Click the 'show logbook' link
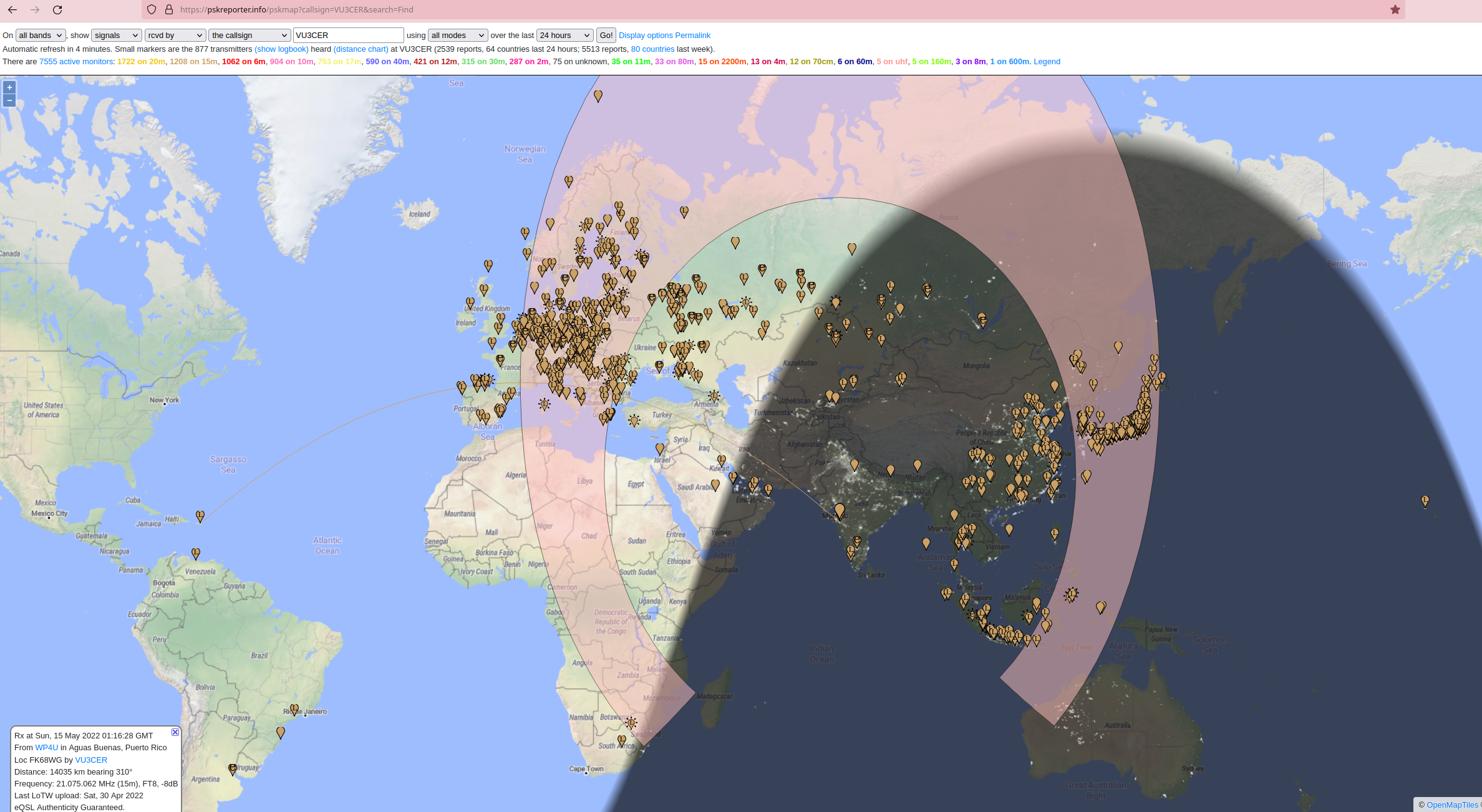This screenshot has height=812, width=1482. [281, 49]
